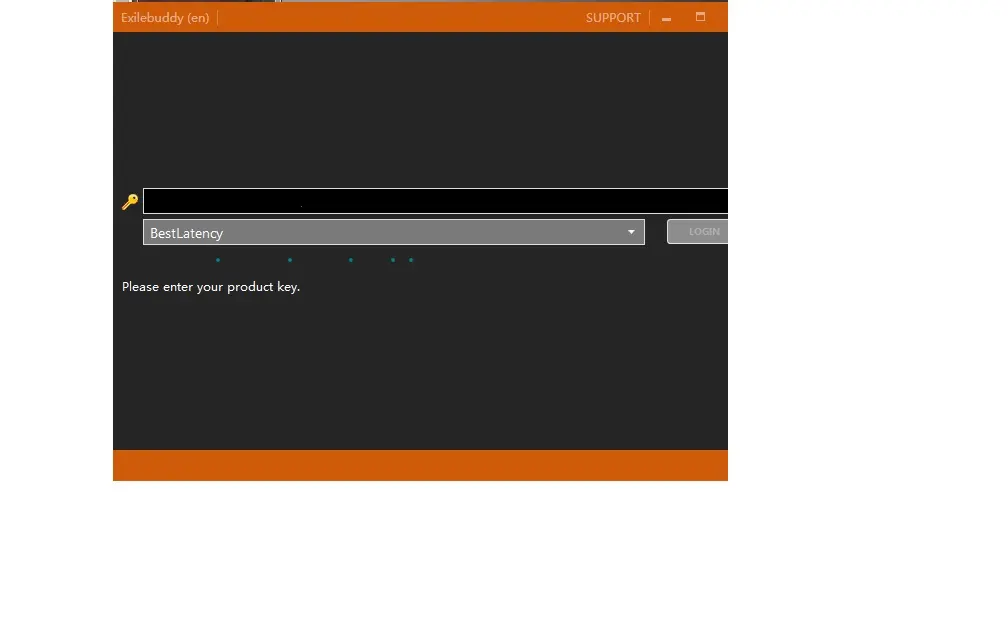This screenshot has width=1008, height=630.
Task: Click the product key input field
Action: click(435, 201)
